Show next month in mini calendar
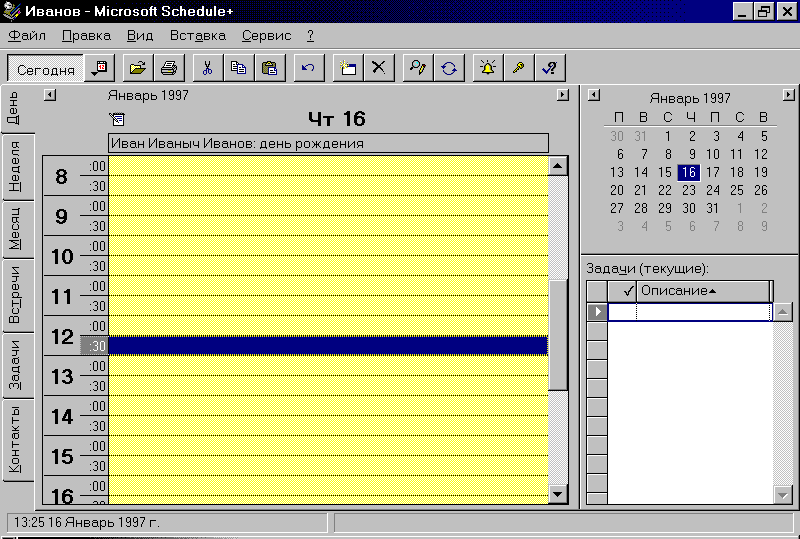Screen dimensions: 800x539 pyautogui.click(x=789, y=95)
